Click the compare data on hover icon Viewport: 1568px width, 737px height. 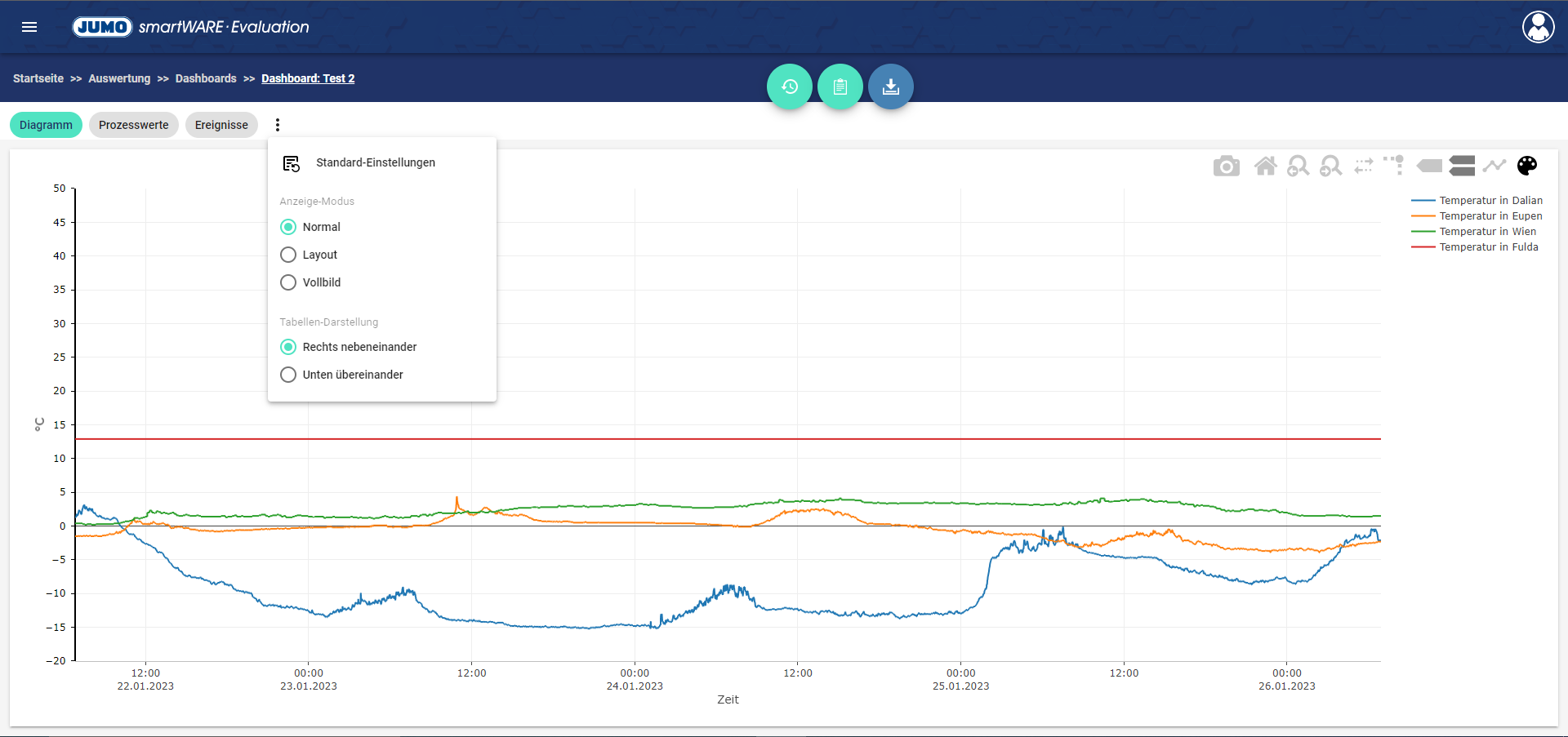[x=1461, y=166]
